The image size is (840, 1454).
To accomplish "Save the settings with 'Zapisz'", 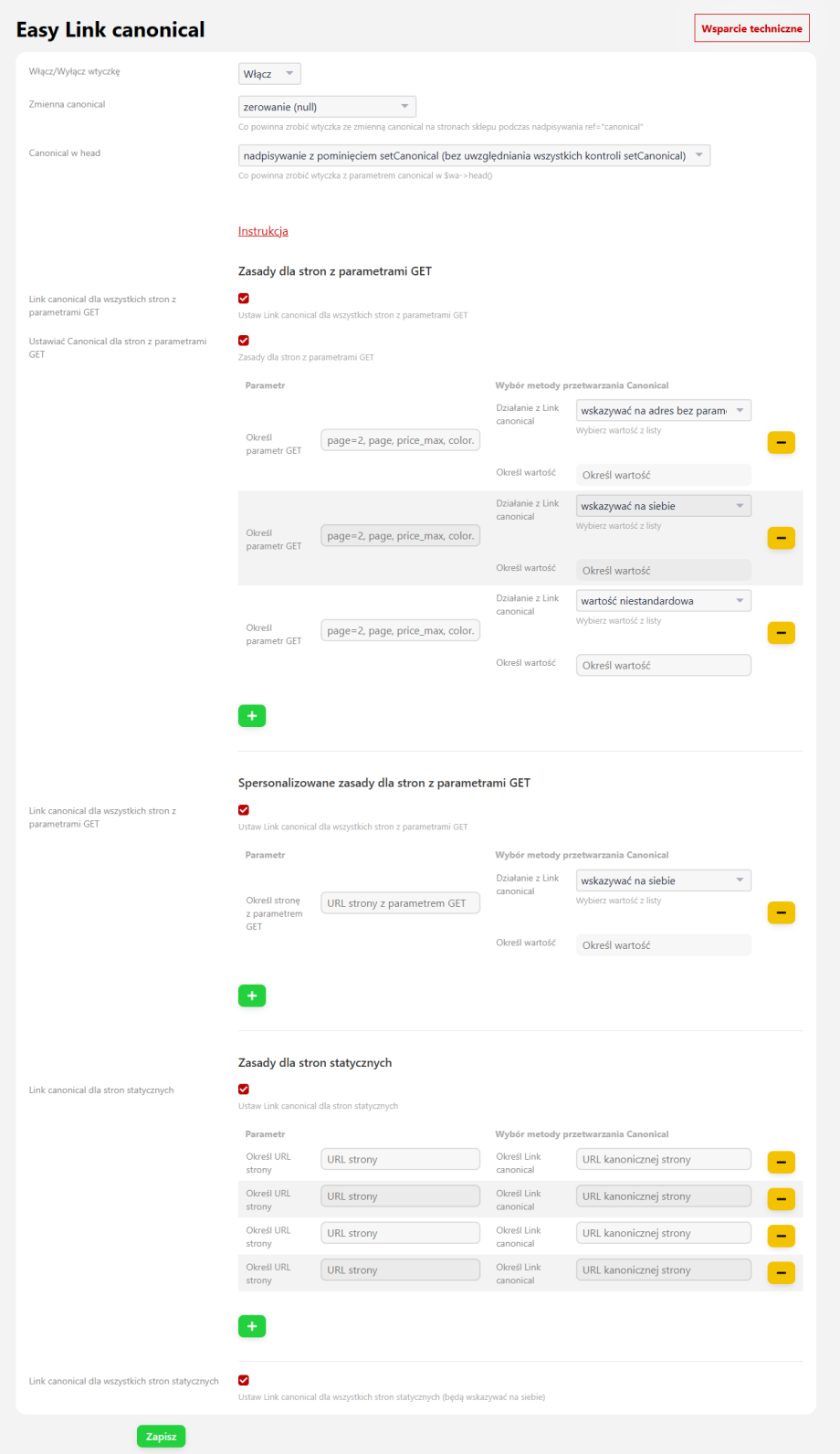I will click(x=162, y=1437).
